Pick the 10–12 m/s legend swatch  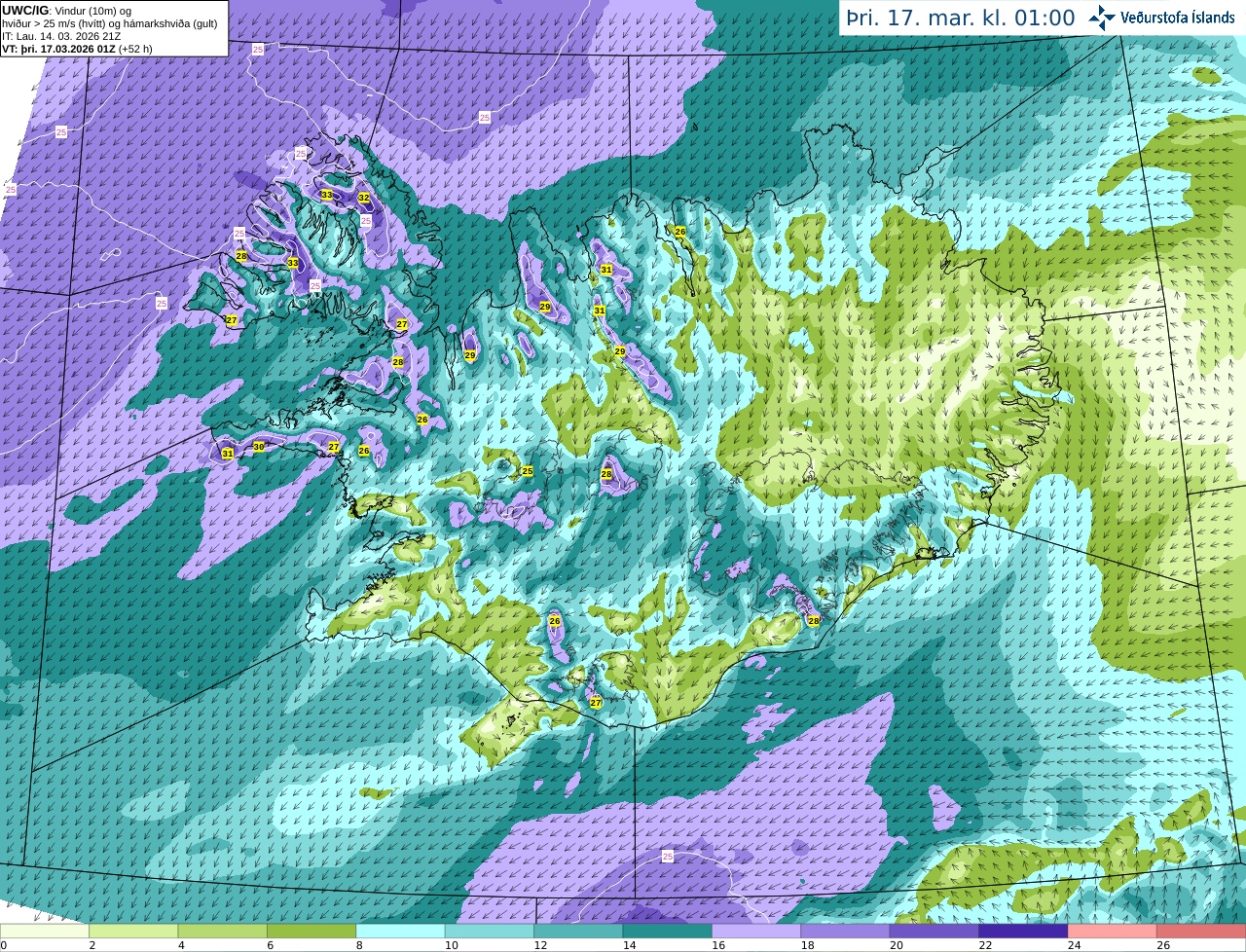pos(490,931)
